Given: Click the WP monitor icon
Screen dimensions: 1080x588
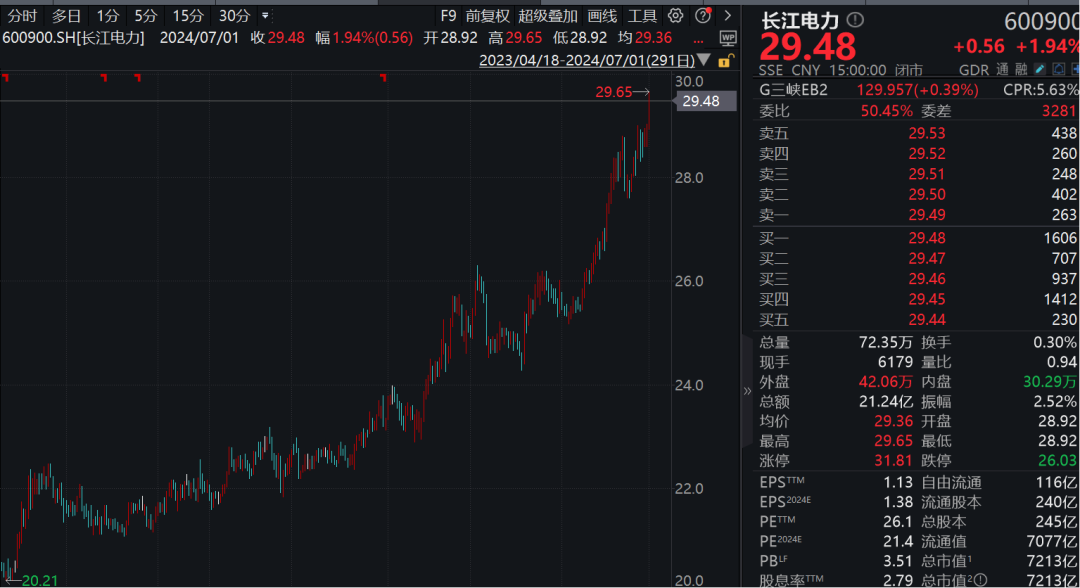Looking at the screenshot, I should point(727,38).
